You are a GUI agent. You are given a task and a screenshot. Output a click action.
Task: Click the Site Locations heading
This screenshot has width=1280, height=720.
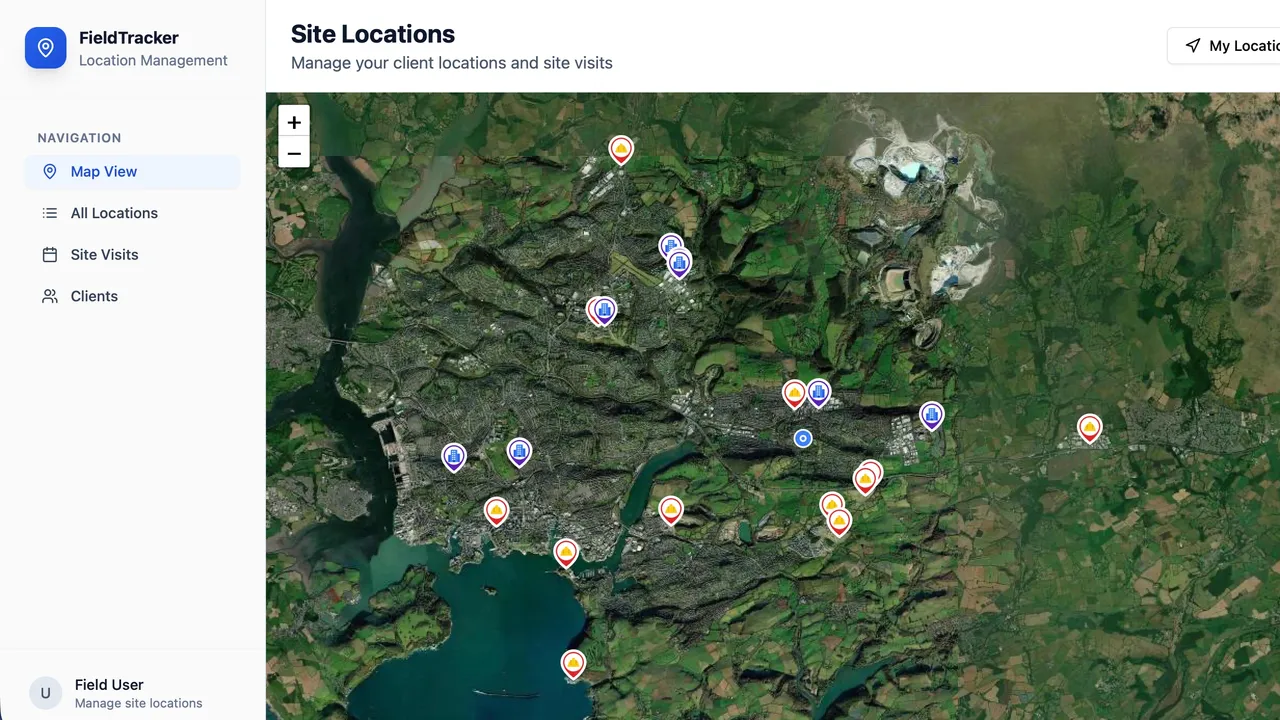point(373,34)
